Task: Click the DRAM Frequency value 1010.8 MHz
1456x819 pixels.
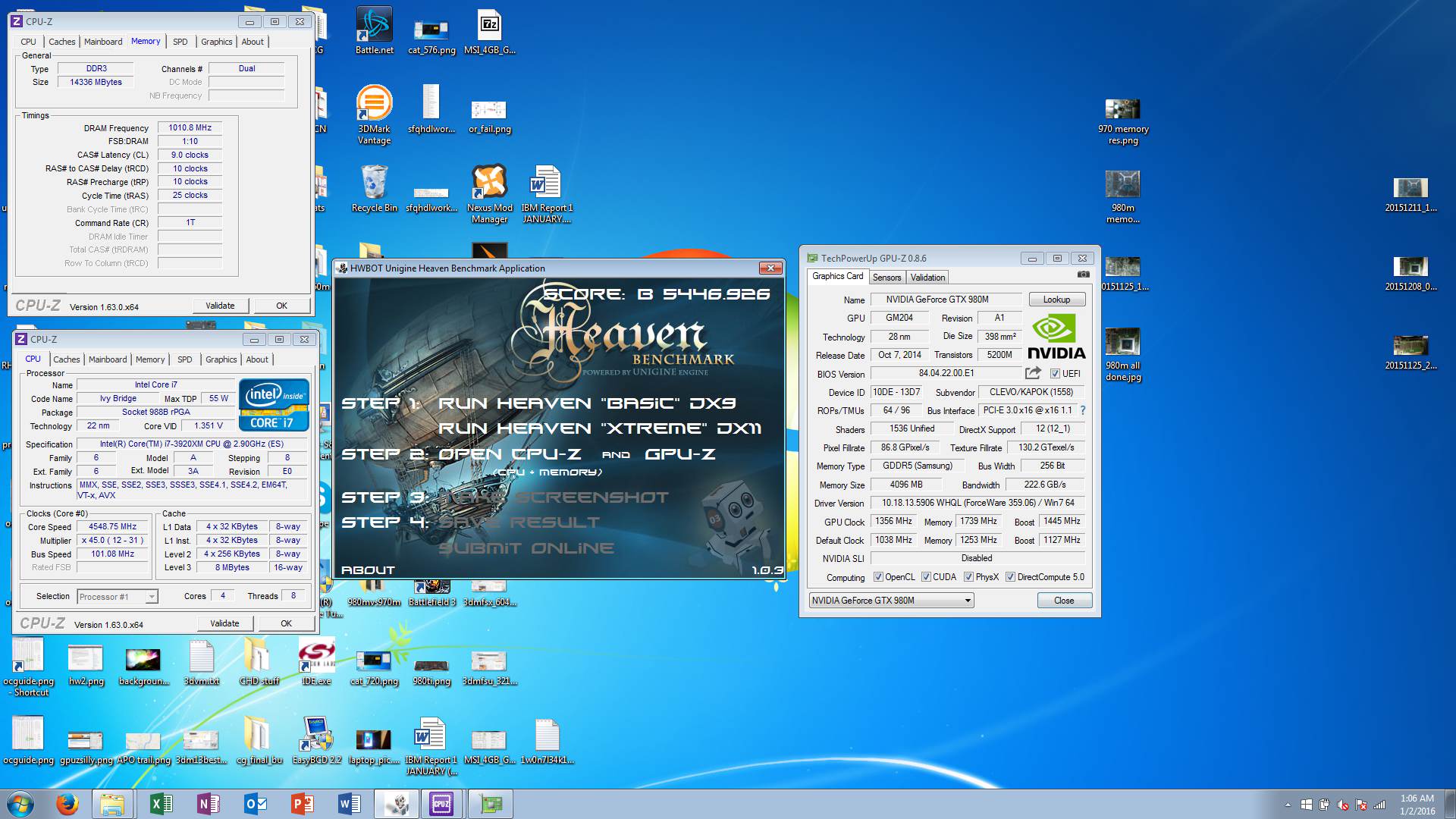Action: 190,127
